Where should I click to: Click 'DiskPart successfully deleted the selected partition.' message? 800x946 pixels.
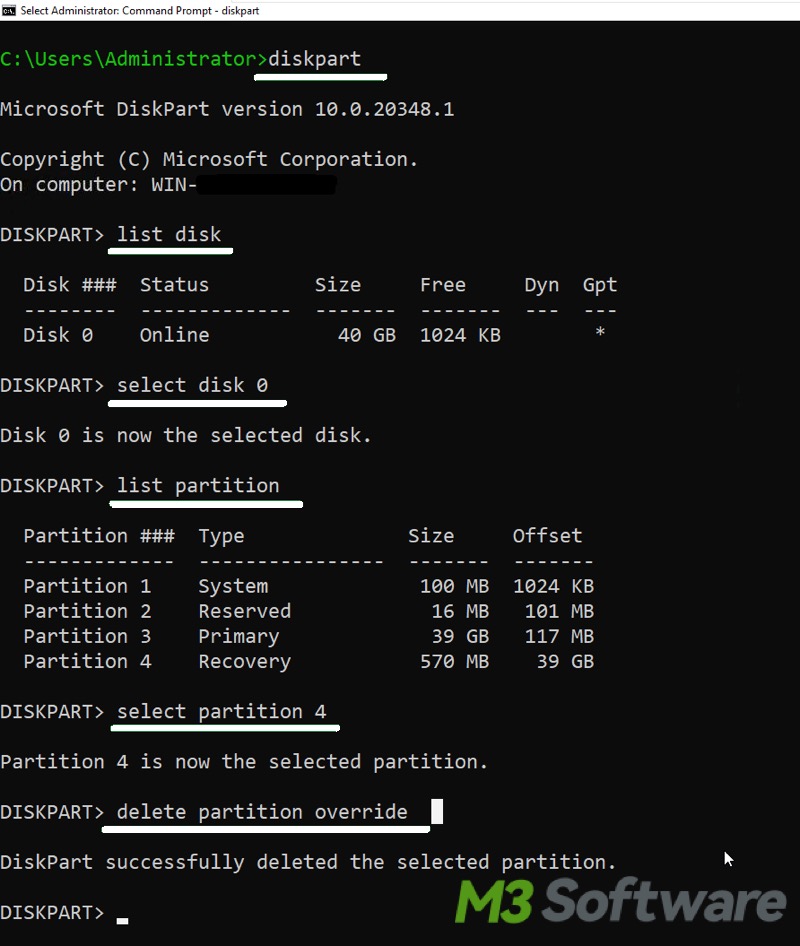click(x=308, y=863)
